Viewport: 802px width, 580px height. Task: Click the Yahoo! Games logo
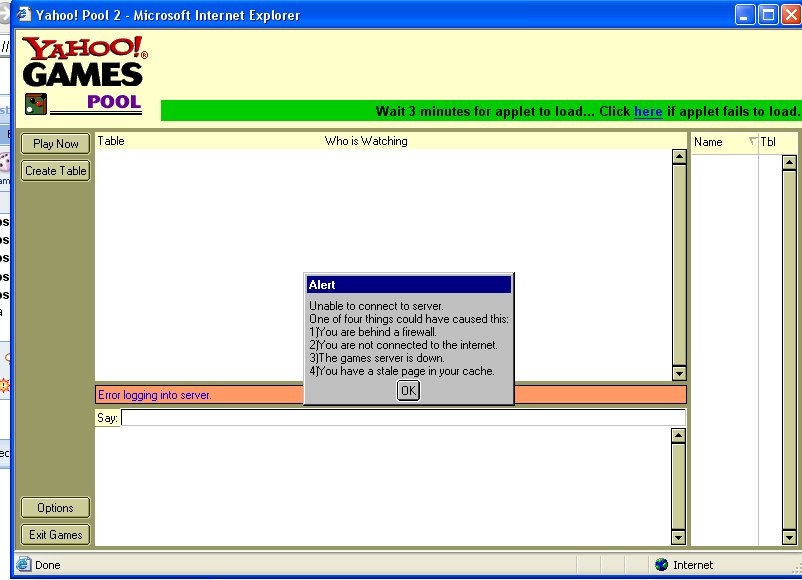click(84, 62)
